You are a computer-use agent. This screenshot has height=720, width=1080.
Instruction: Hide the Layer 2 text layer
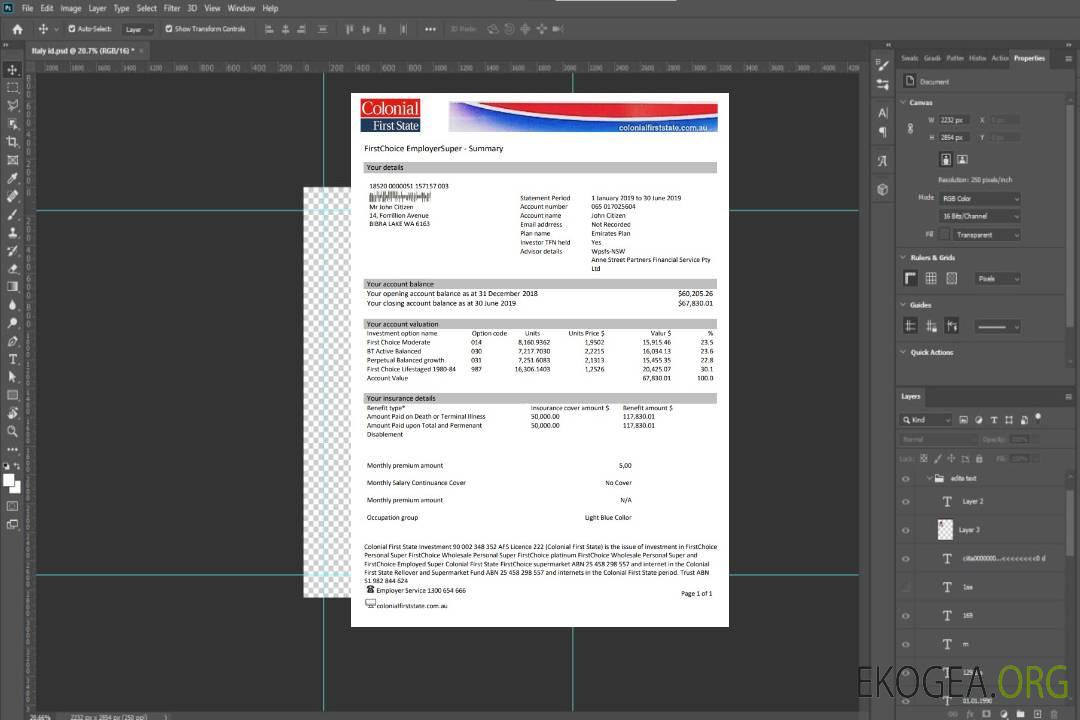tap(906, 502)
